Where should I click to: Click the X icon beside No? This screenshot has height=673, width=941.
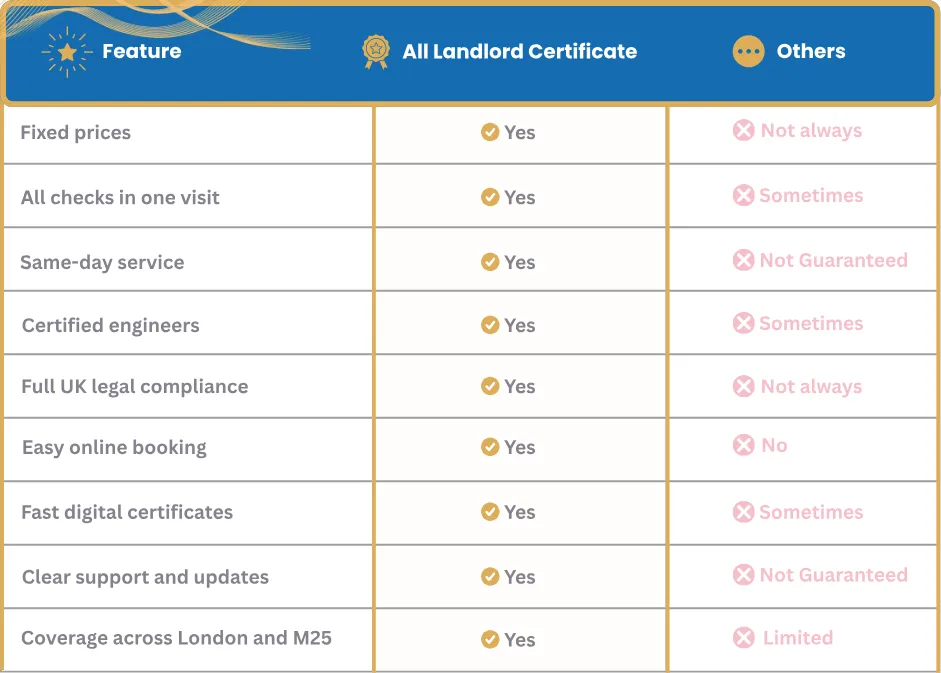click(743, 445)
